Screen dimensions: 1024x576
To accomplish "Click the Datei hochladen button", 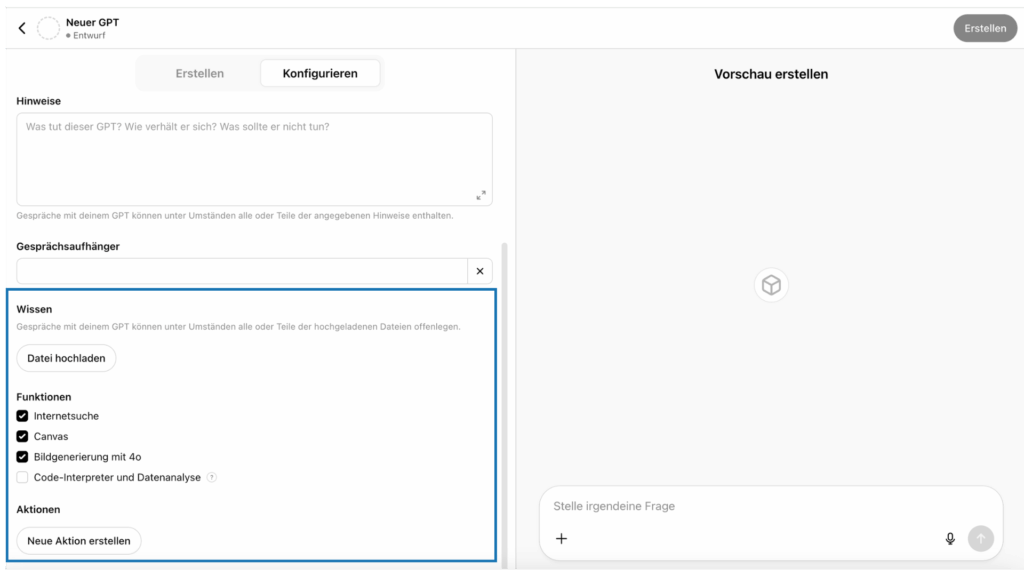I will click(66, 358).
